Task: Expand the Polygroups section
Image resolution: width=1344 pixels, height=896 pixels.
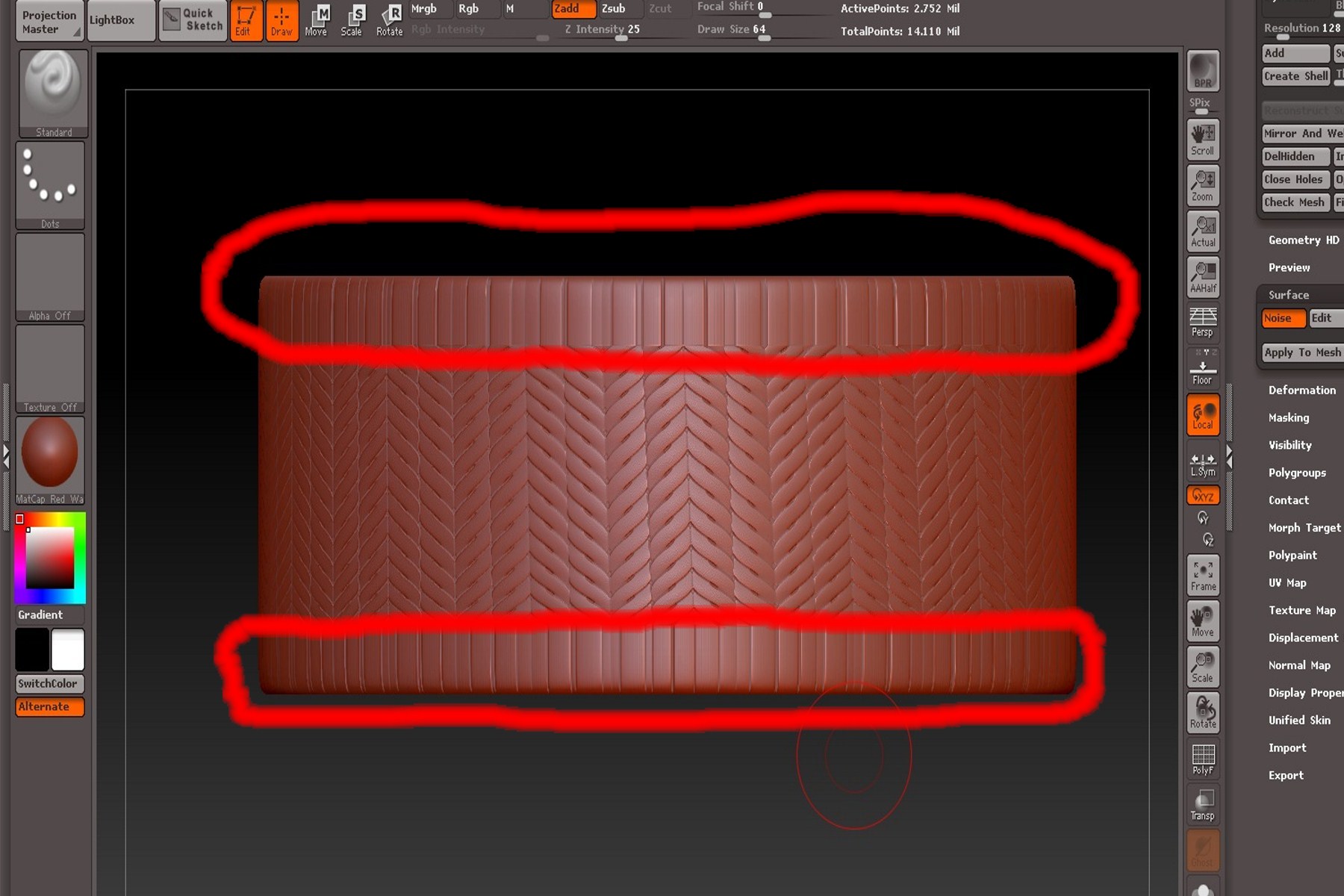Action: [x=1298, y=473]
